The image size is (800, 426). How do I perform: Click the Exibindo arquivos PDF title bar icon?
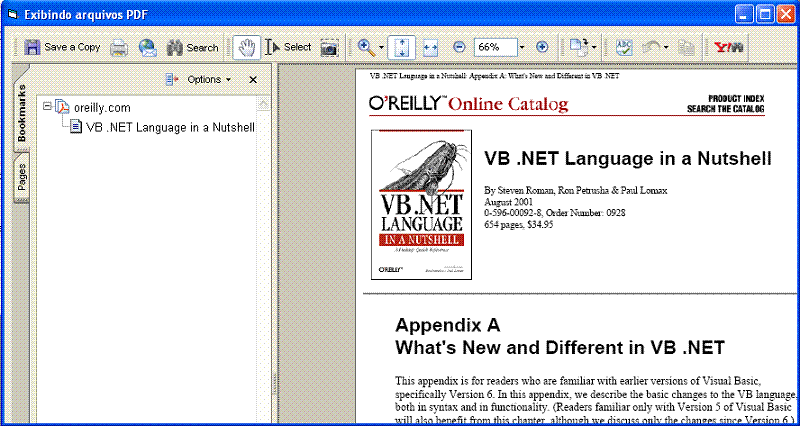12,15
